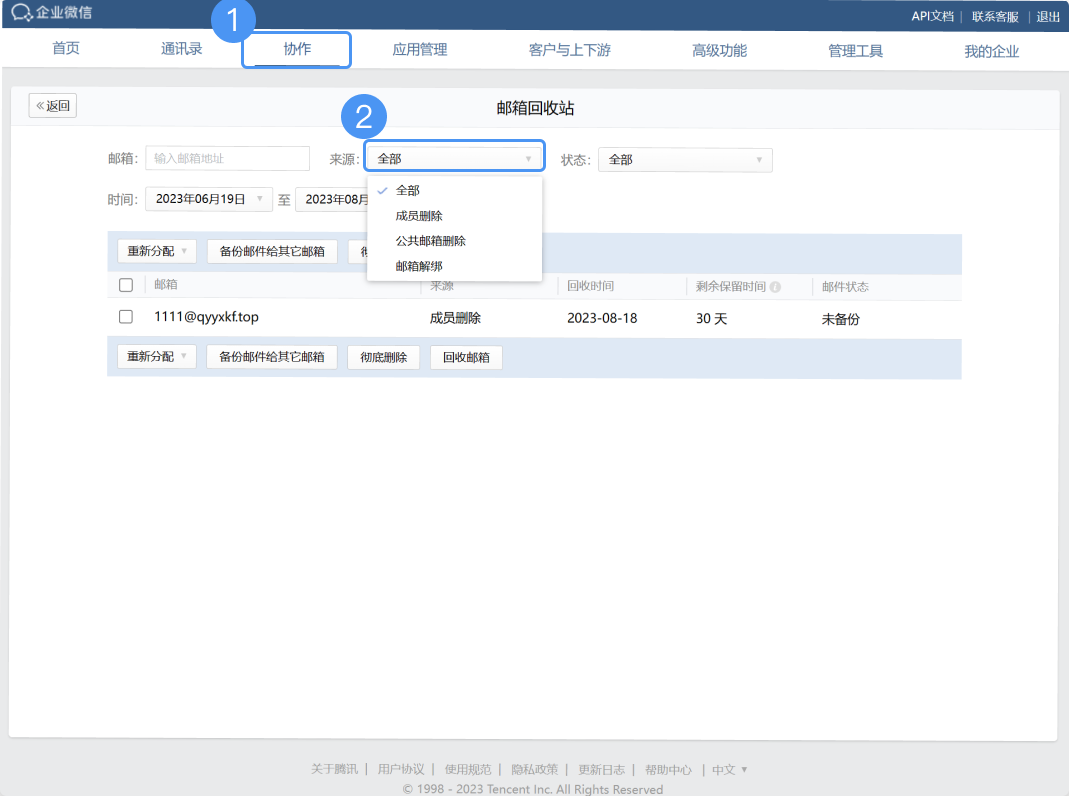This screenshot has width=1069, height=796.
Task: Open the 中文 language selector in footer
Action: [724, 770]
